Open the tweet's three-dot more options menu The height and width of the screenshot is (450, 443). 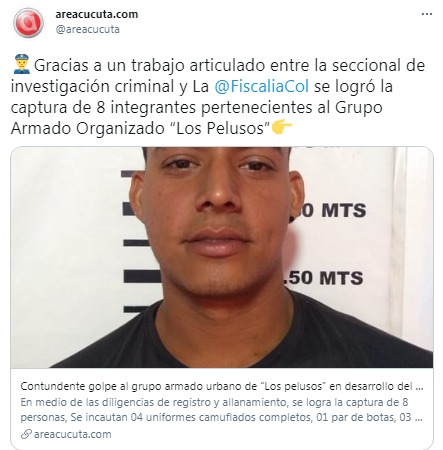tap(427, 14)
